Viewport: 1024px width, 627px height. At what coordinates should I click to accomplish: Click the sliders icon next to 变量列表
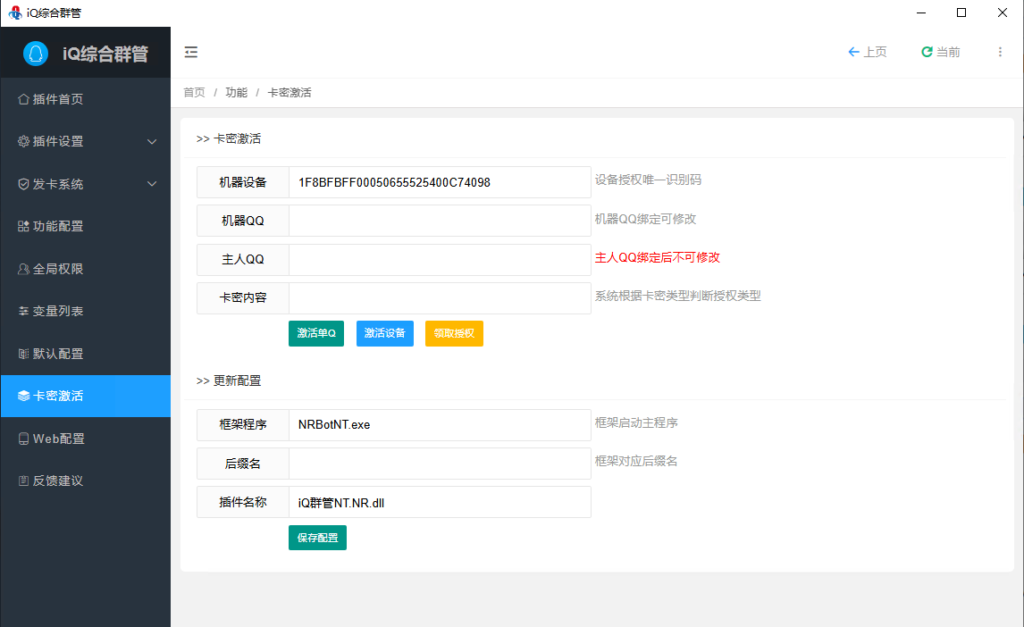pyautogui.click(x=24, y=312)
